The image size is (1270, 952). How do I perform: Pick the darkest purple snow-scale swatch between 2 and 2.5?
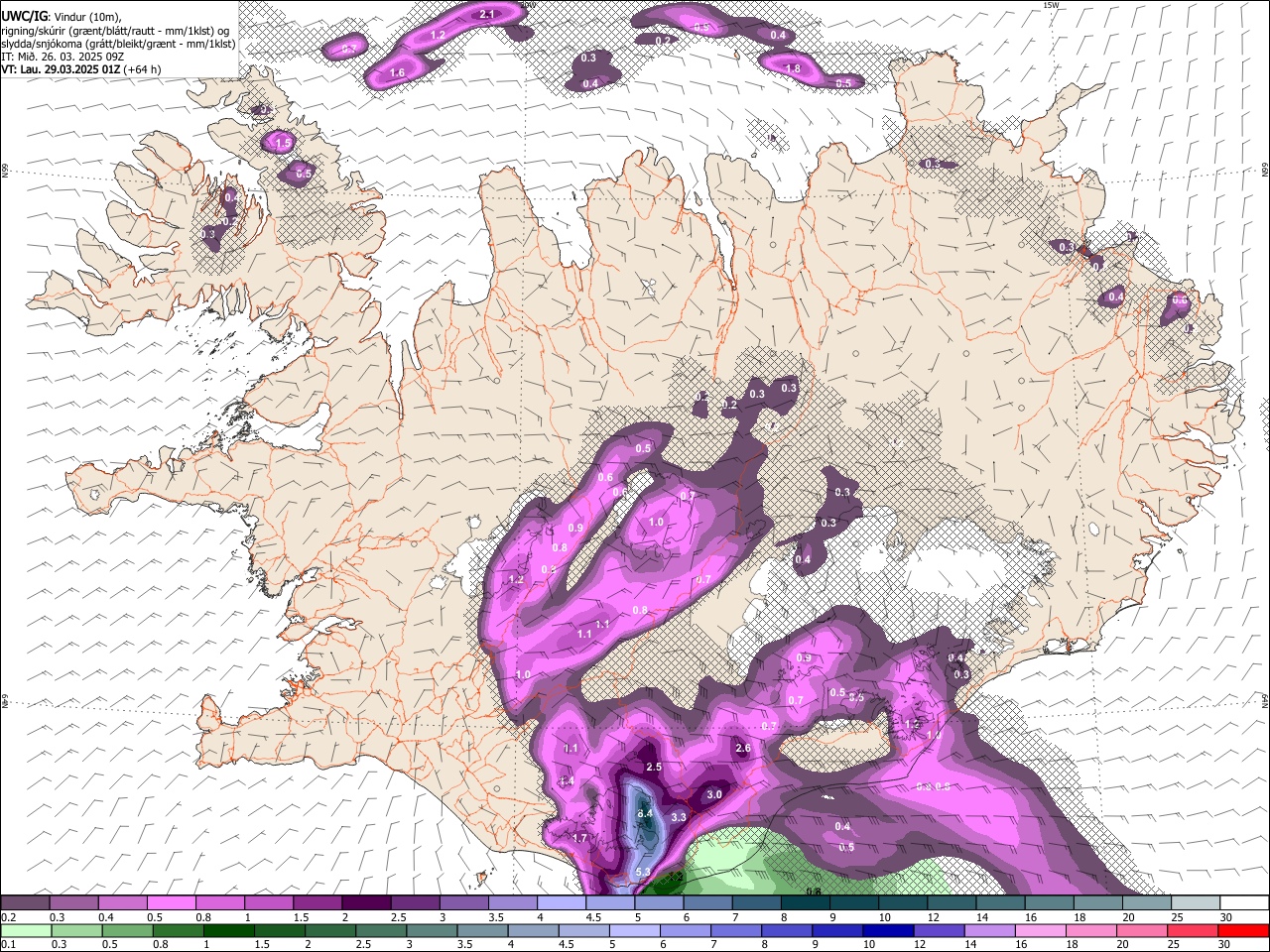(x=366, y=903)
